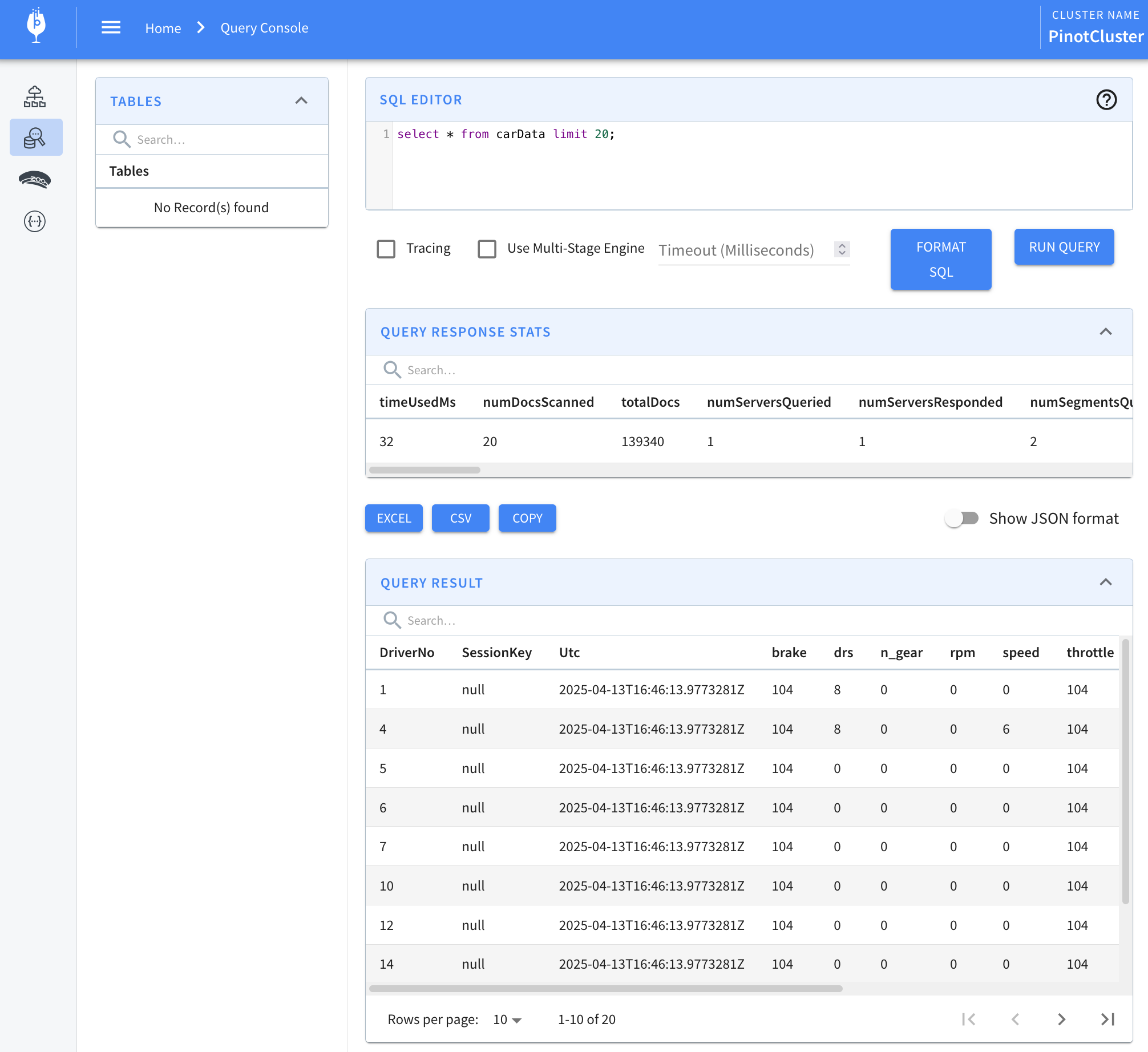Open Rows per page dropdown
The height and width of the screenshot is (1052, 1148).
(507, 1019)
